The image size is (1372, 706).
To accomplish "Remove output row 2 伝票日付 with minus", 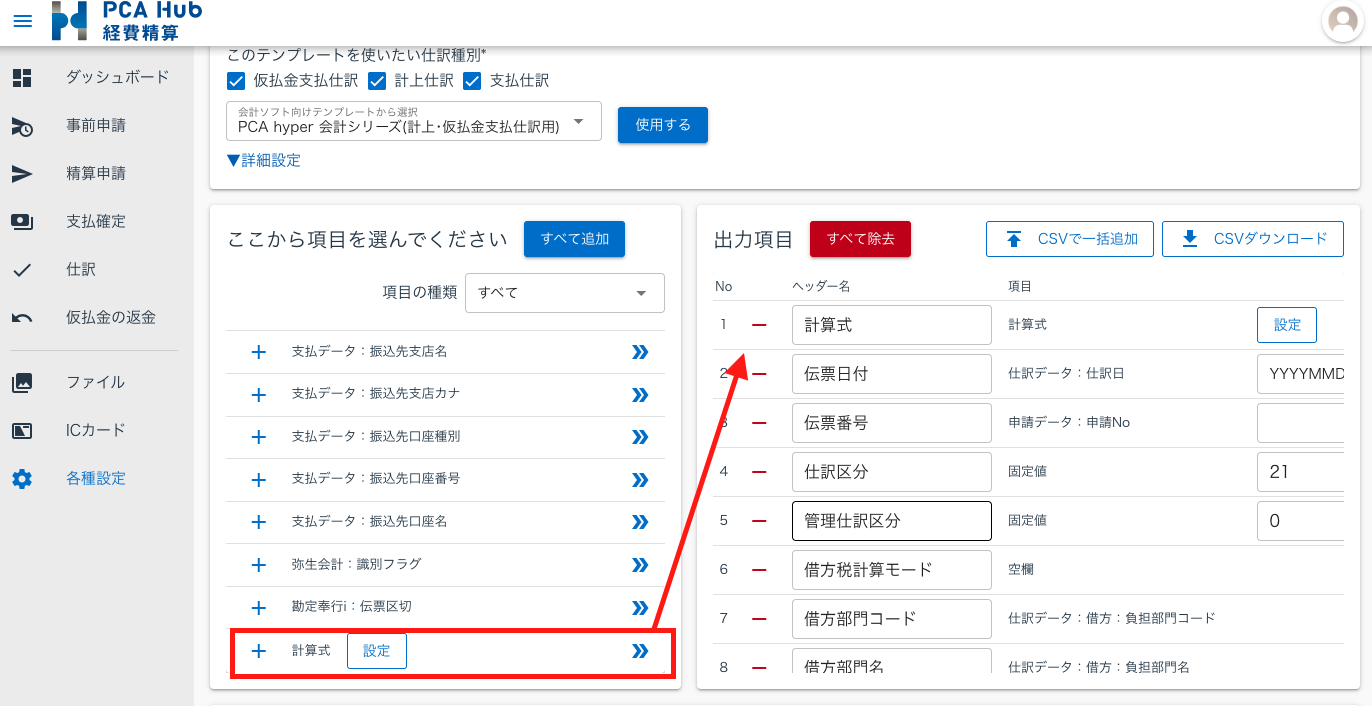I will coord(759,374).
